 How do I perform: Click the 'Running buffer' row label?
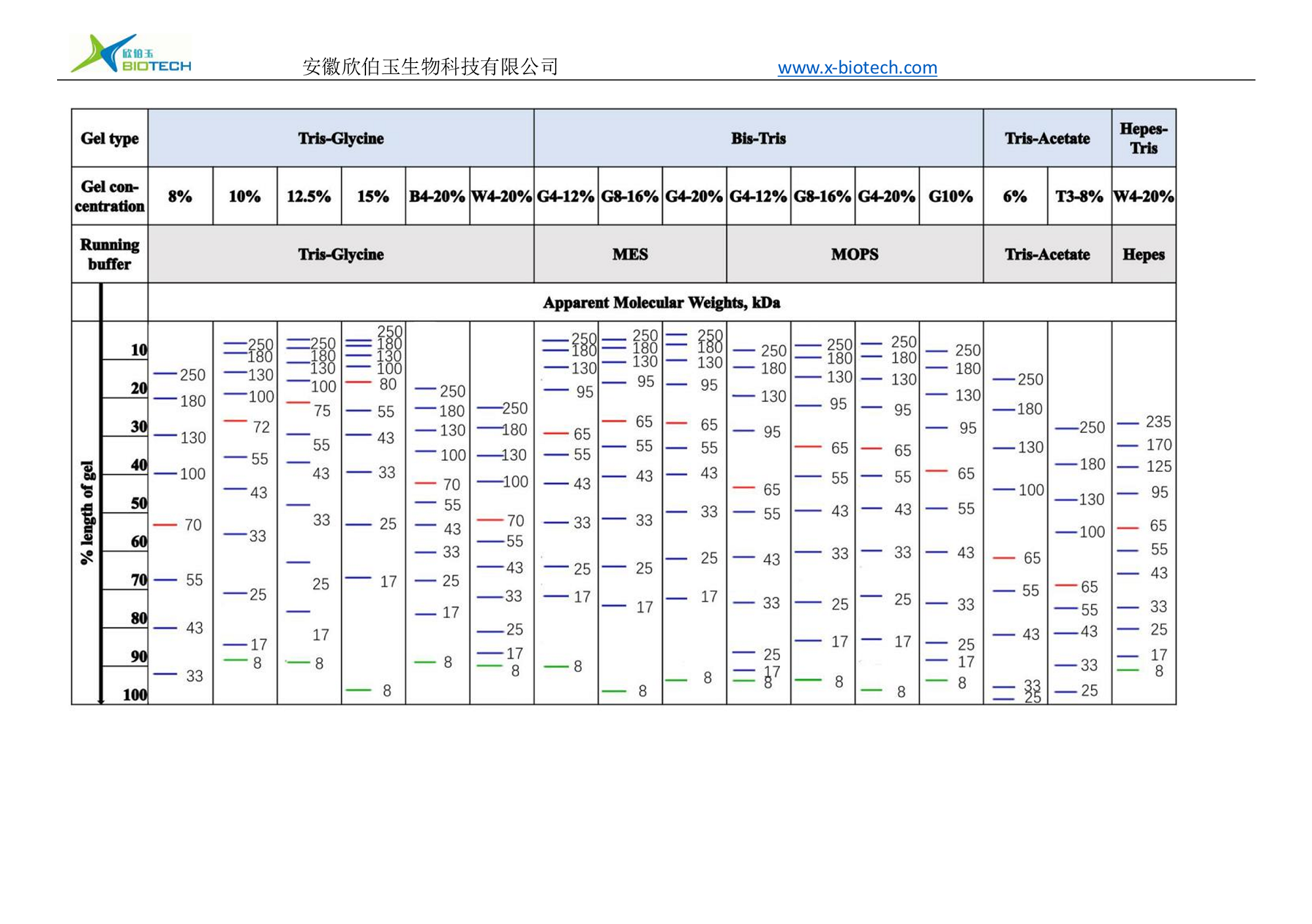coord(110,254)
